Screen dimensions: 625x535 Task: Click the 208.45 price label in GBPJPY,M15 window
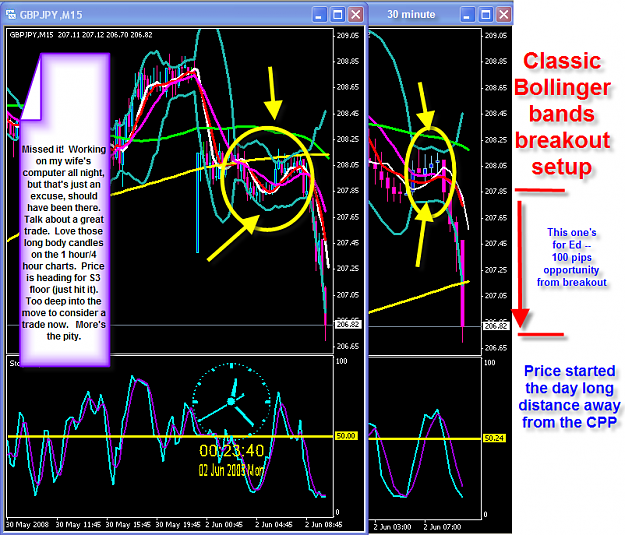[x=348, y=113]
